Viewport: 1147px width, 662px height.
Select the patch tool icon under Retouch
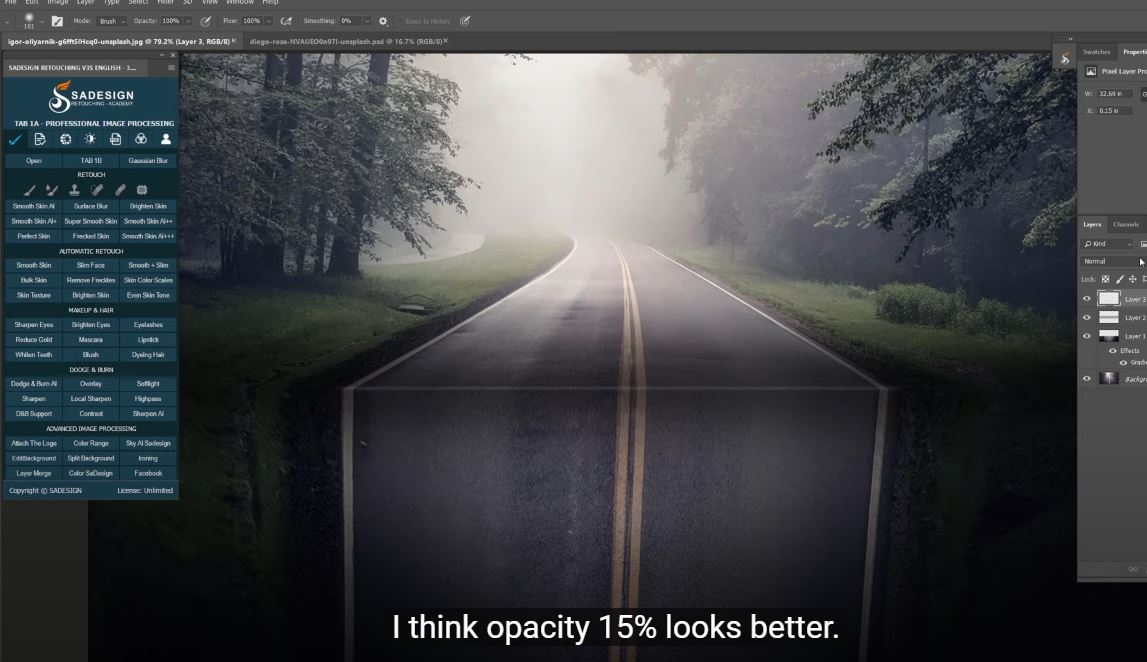click(142, 190)
